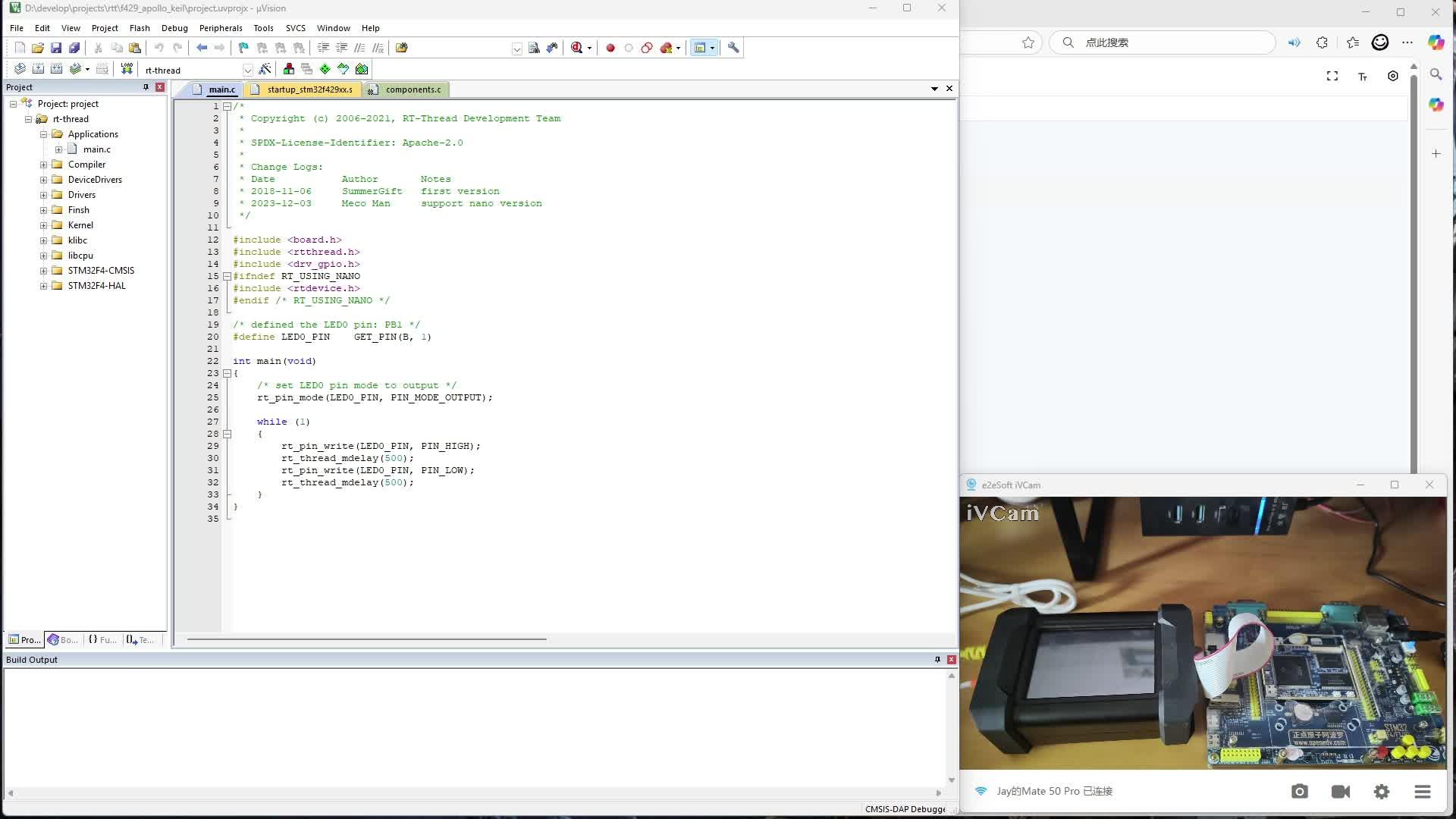Click Save All toolbar icon
The image size is (1456, 819).
(x=74, y=48)
